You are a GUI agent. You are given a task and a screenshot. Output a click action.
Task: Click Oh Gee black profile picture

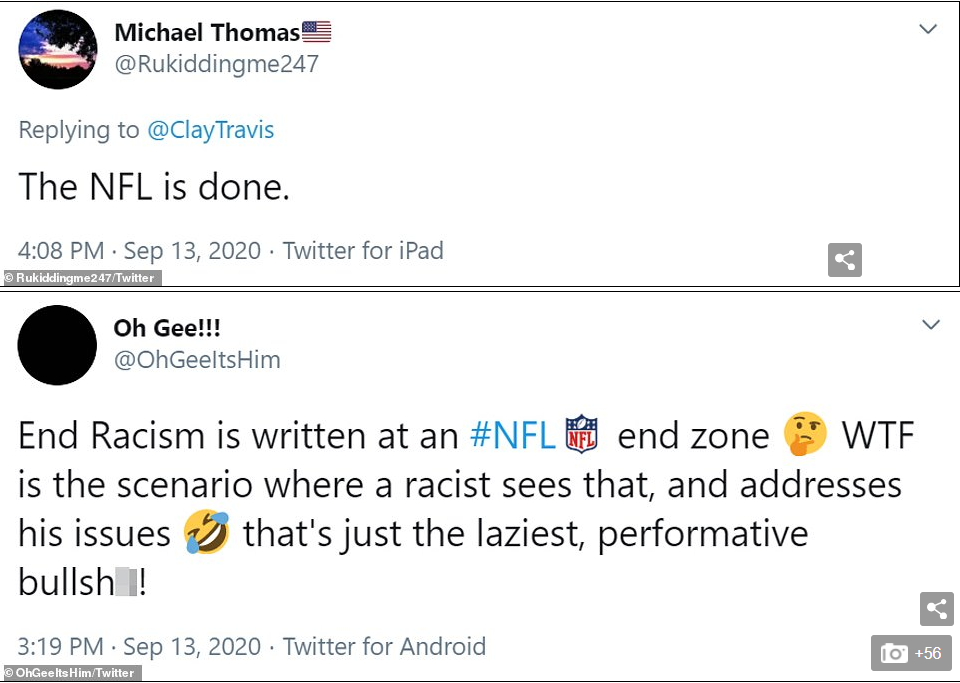pyautogui.click(x=58, y=345)
